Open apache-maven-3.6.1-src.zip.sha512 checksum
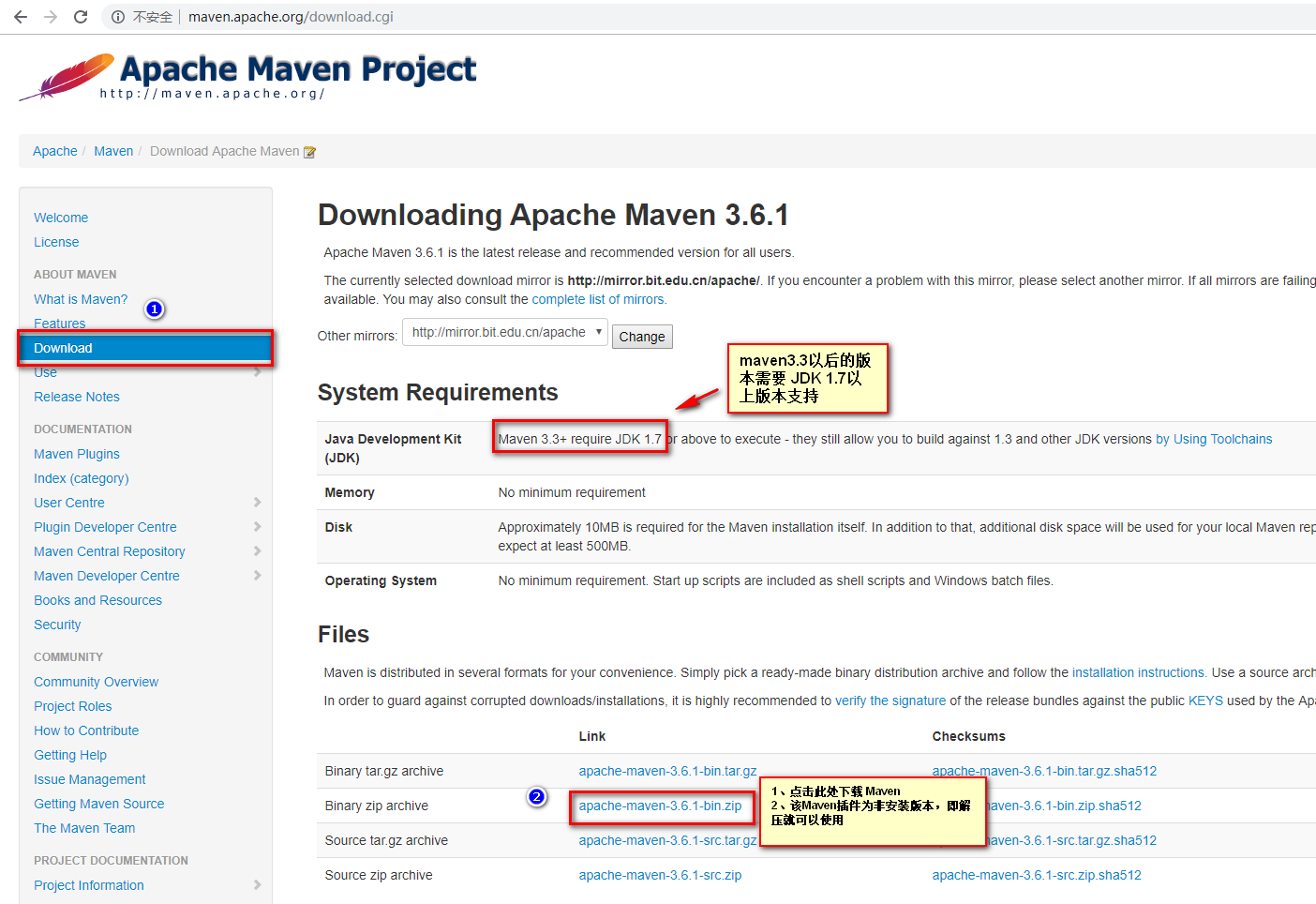 (1037, 875)
